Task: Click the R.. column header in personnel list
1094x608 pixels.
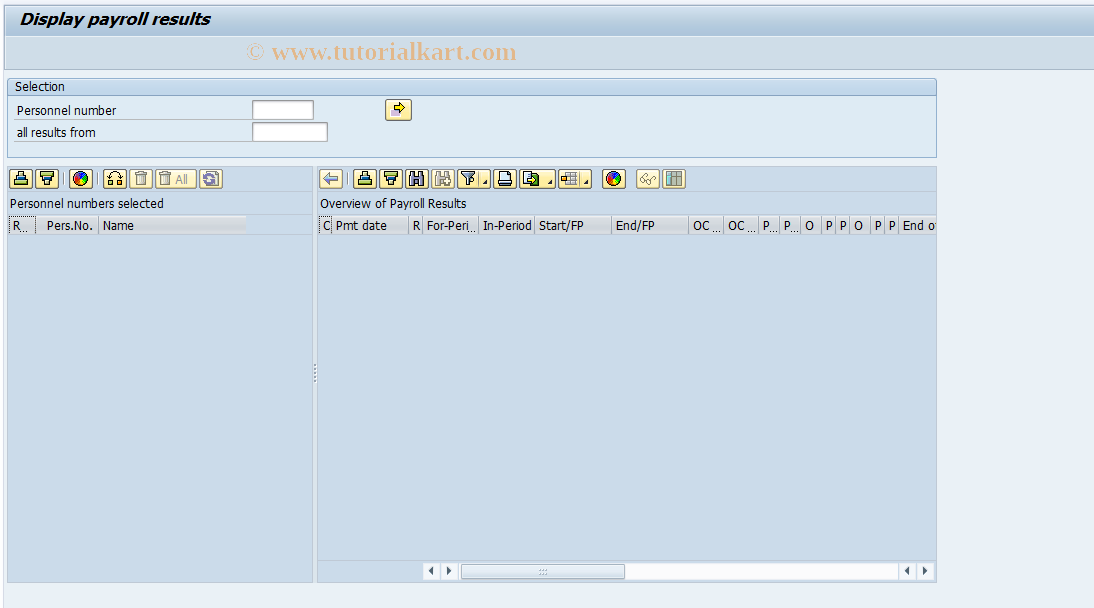Action: [x=22, y=225]
